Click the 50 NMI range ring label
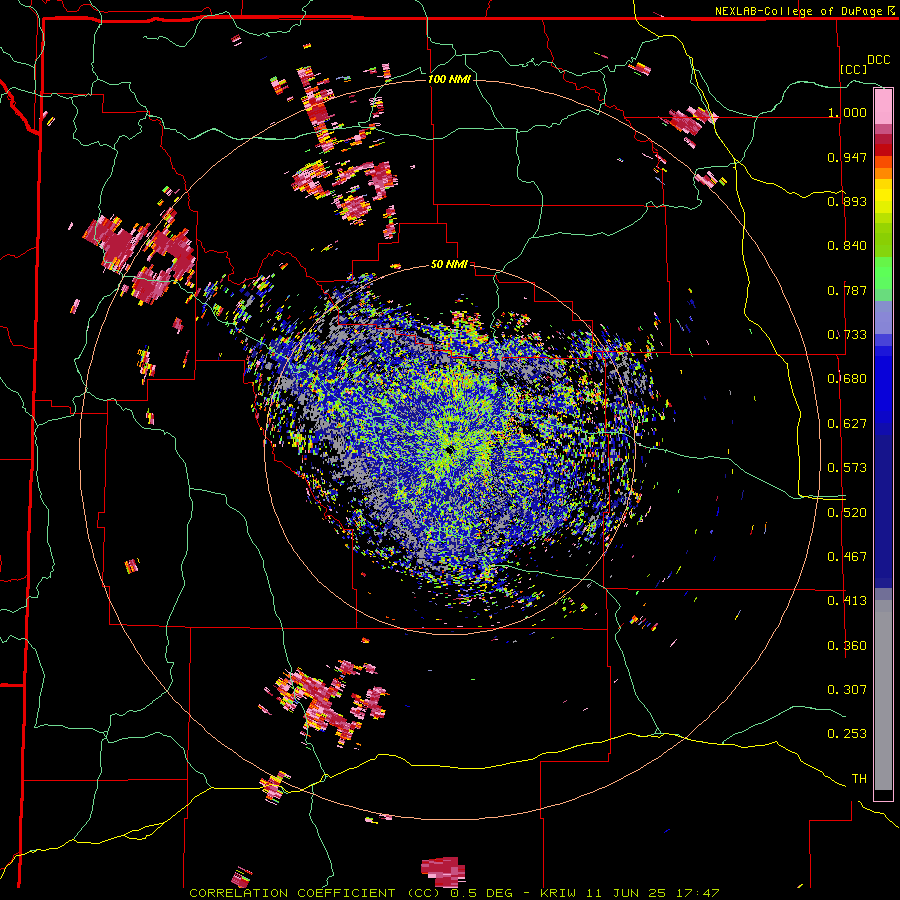This screenshot has height=900, width=900. [x=449, y=265]
